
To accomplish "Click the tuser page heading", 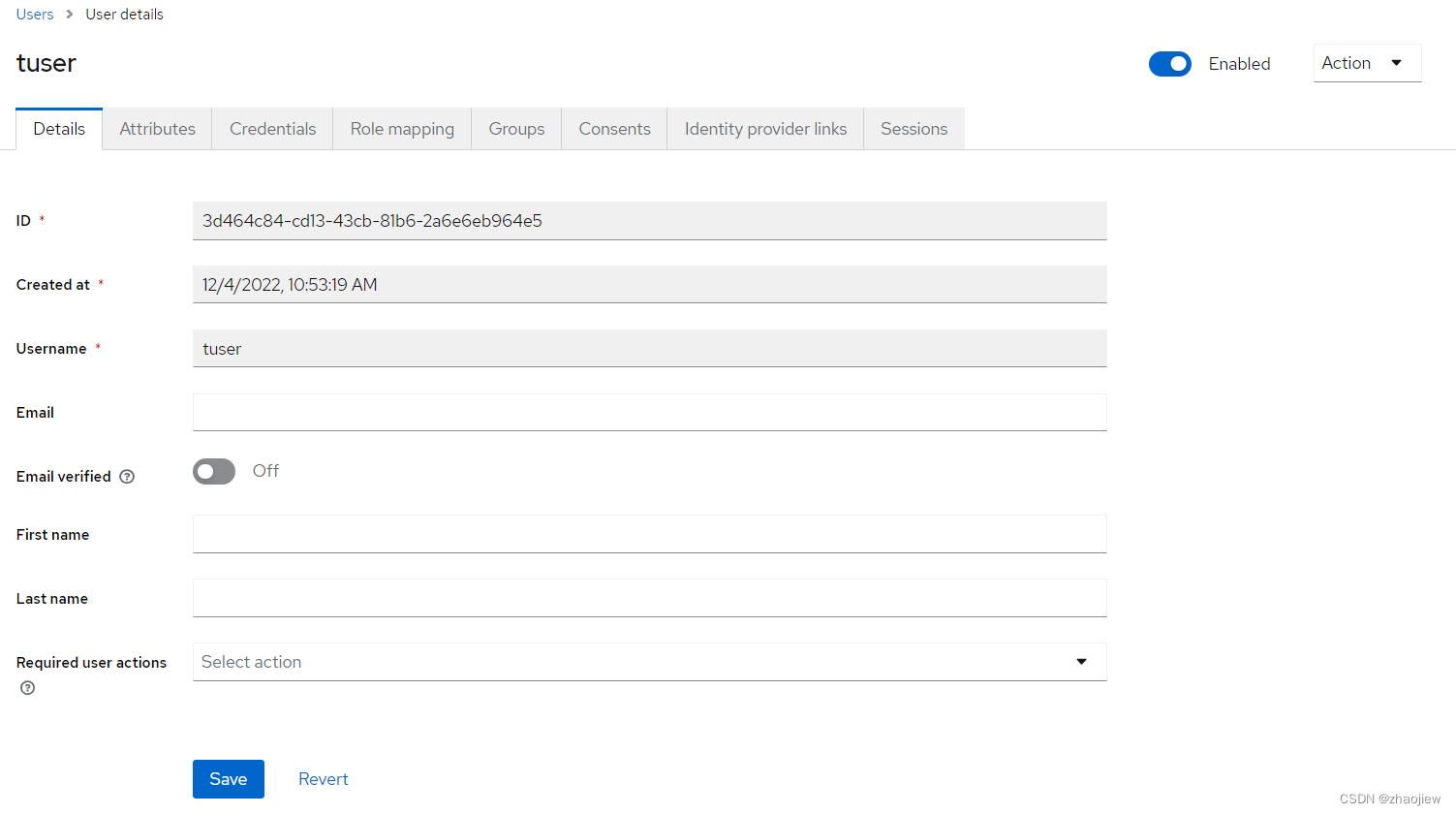I will point(46,64).
